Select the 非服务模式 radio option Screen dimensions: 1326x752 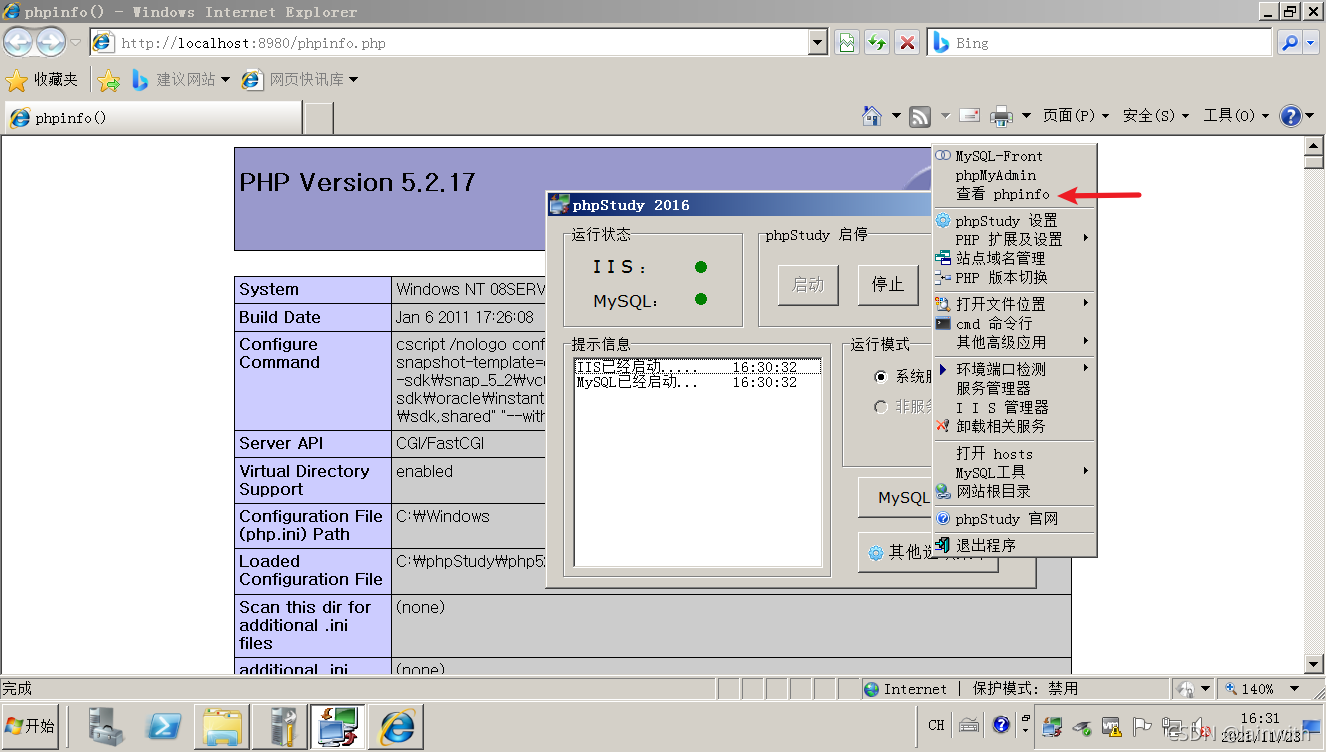tap(881, 407)
